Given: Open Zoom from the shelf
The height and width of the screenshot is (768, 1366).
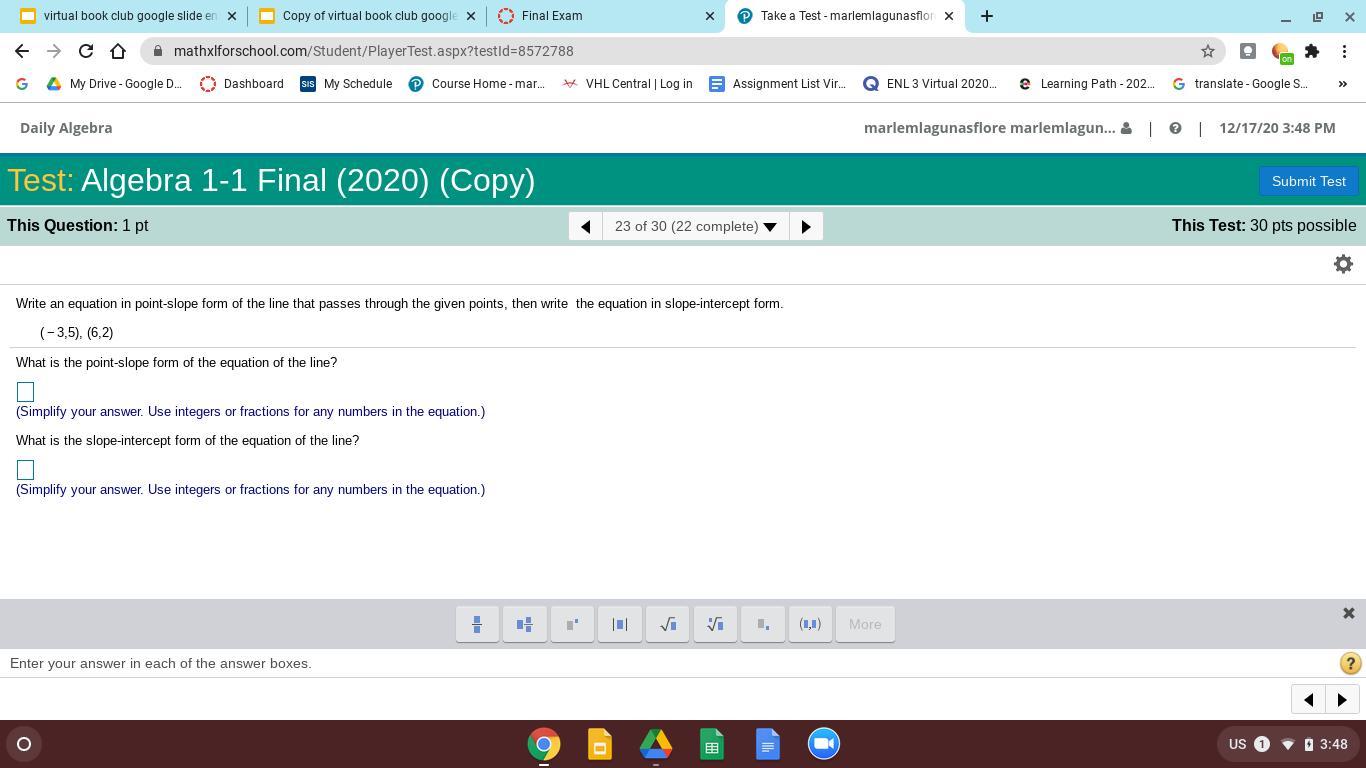Looking at the screenshot, I should click(x=824, y=744).
